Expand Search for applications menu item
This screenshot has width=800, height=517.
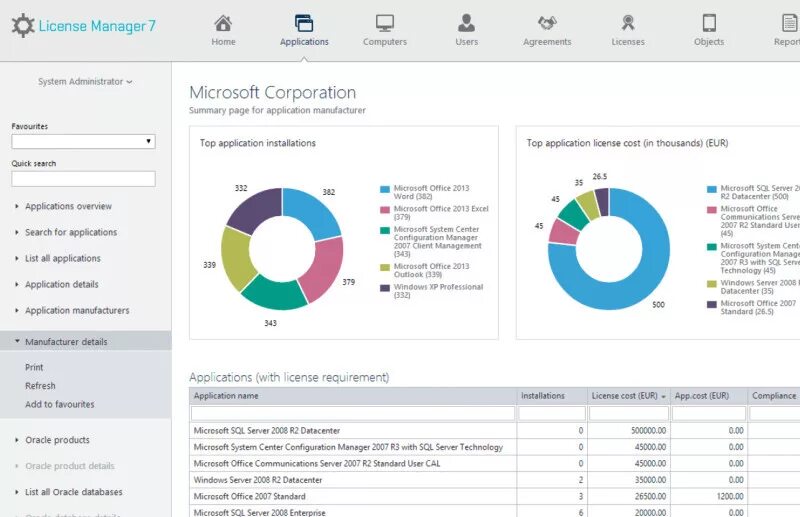71,232
